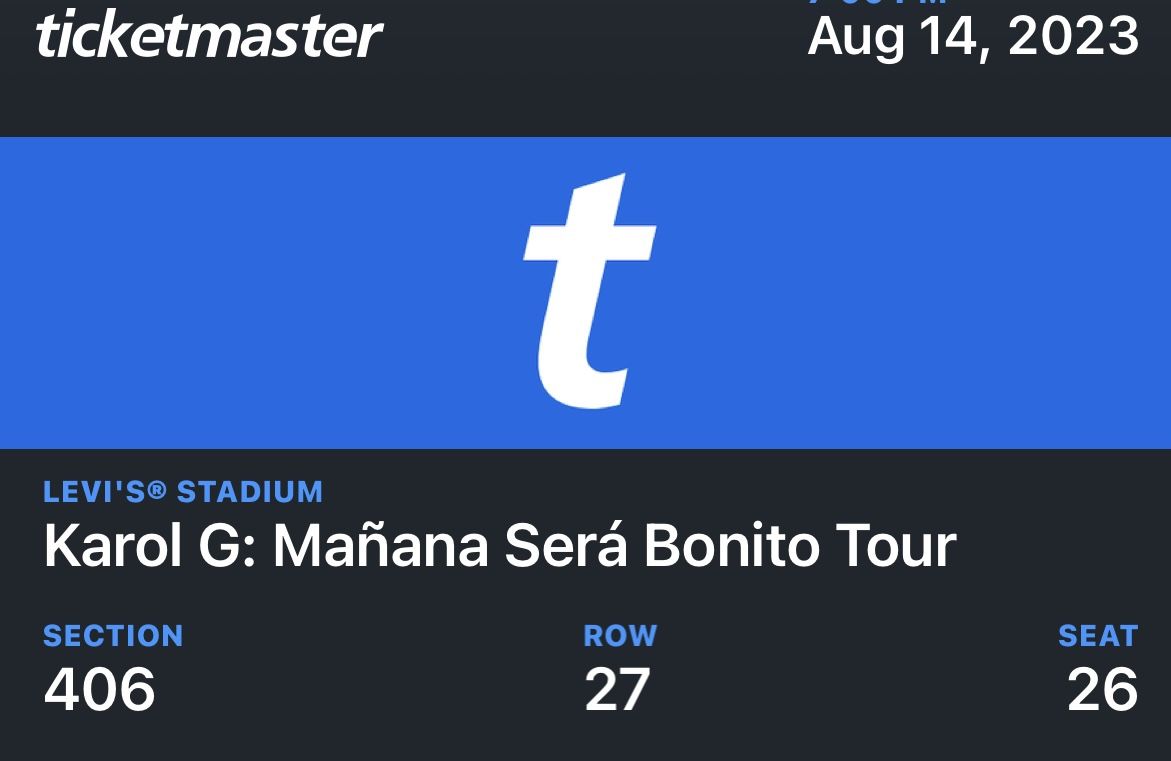
Task: Click the ticketmaster wordmark logo
Action: [x=208, y=36]
